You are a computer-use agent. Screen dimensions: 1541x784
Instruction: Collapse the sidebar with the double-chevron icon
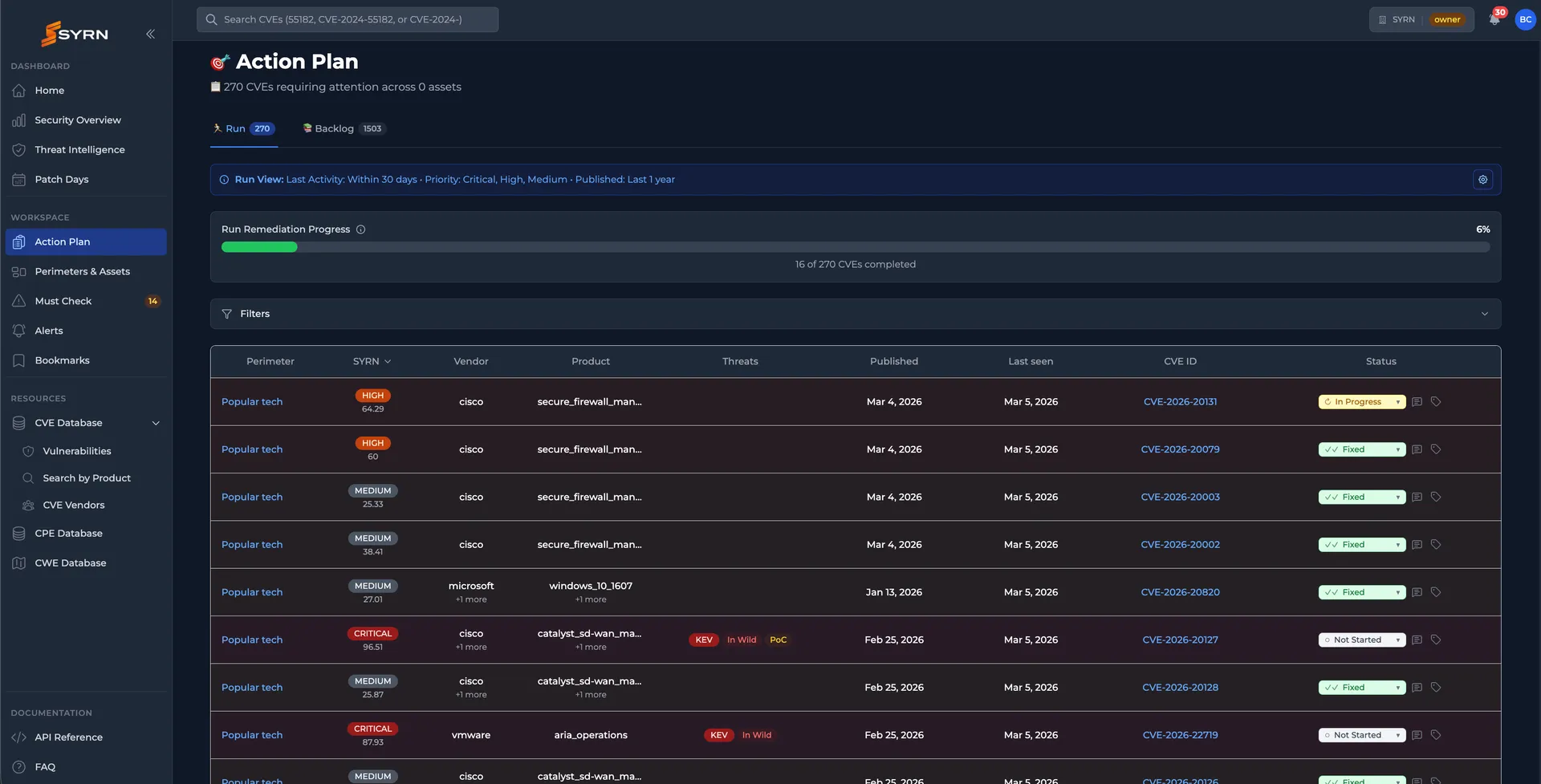coord(150,34)
